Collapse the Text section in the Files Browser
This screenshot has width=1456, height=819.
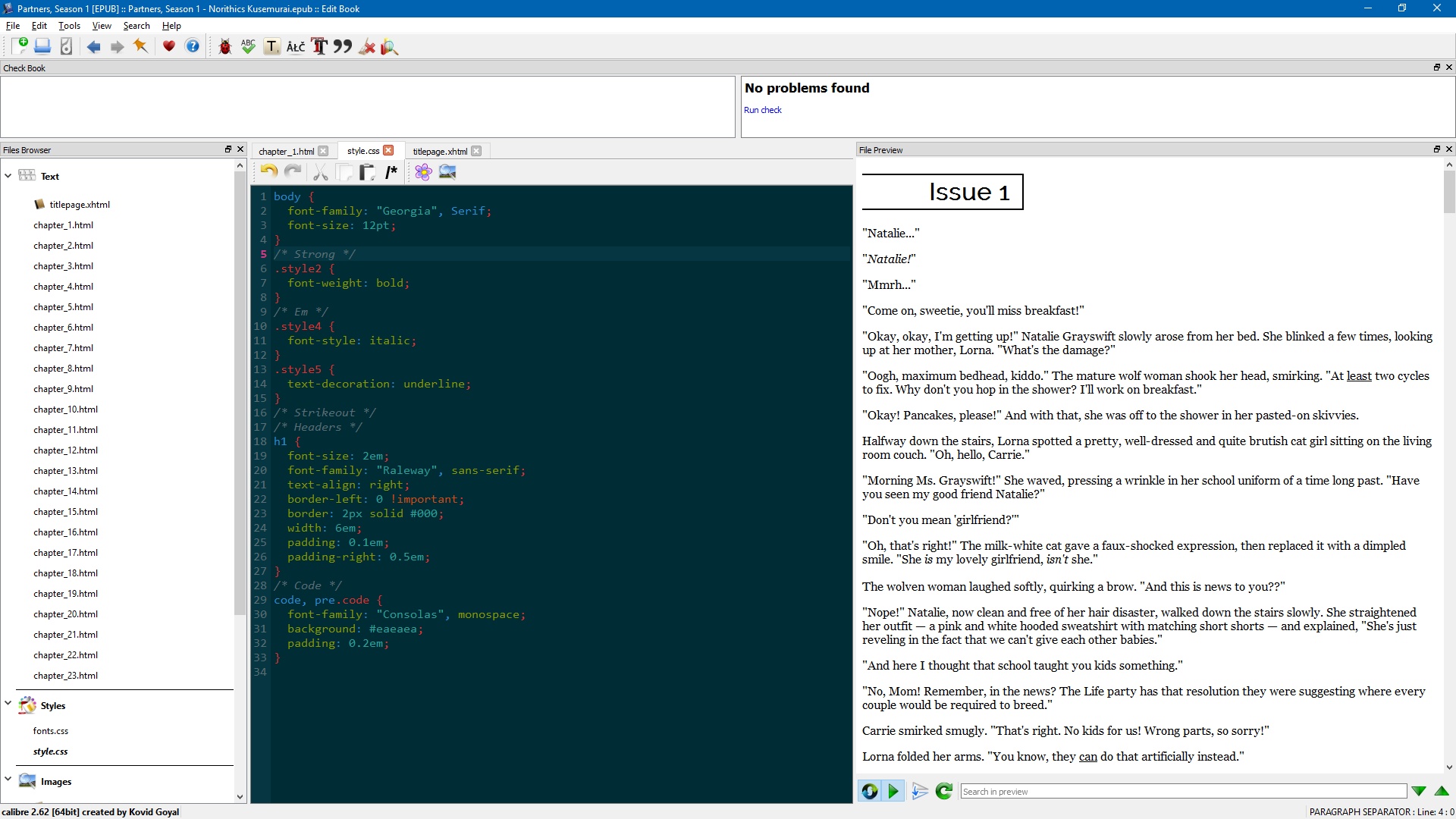pyautogui.click(x=8, y=176)
